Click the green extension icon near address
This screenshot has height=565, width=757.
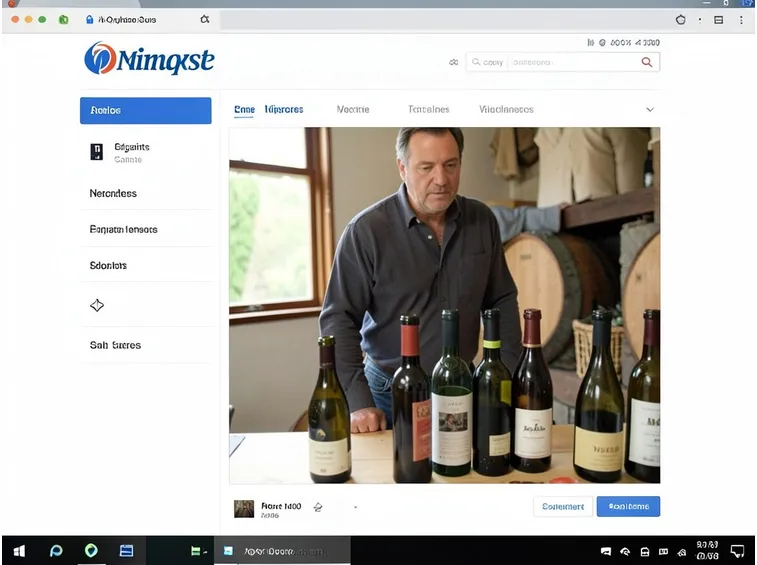pos(63,20)
